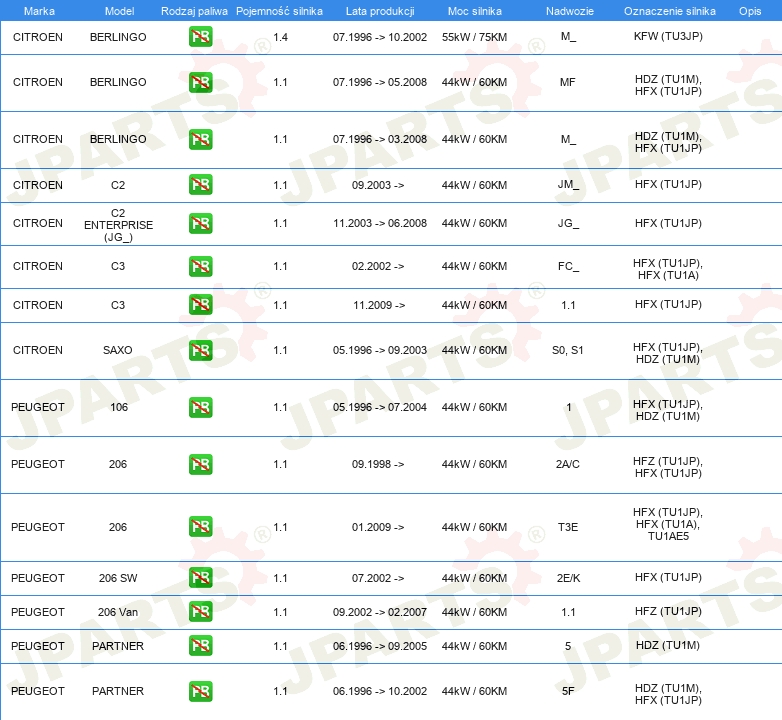The width and height of the screenshot is (782, 720).
Task: Click fuel icon in Berlingo 03.2008 row
Action: 200,139
